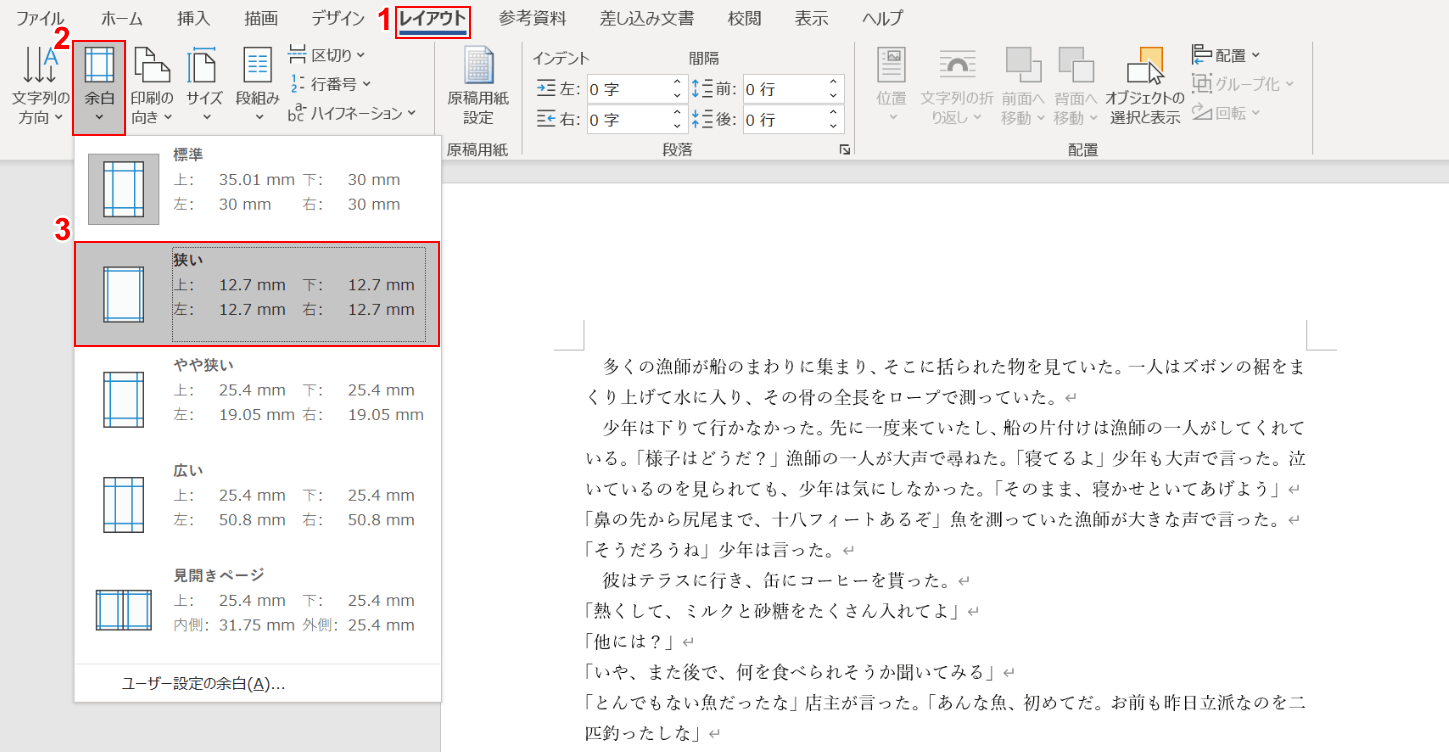Open the paragraph dialog launcher in 段落
This screenshot has width=1449, height=752.
844,149
